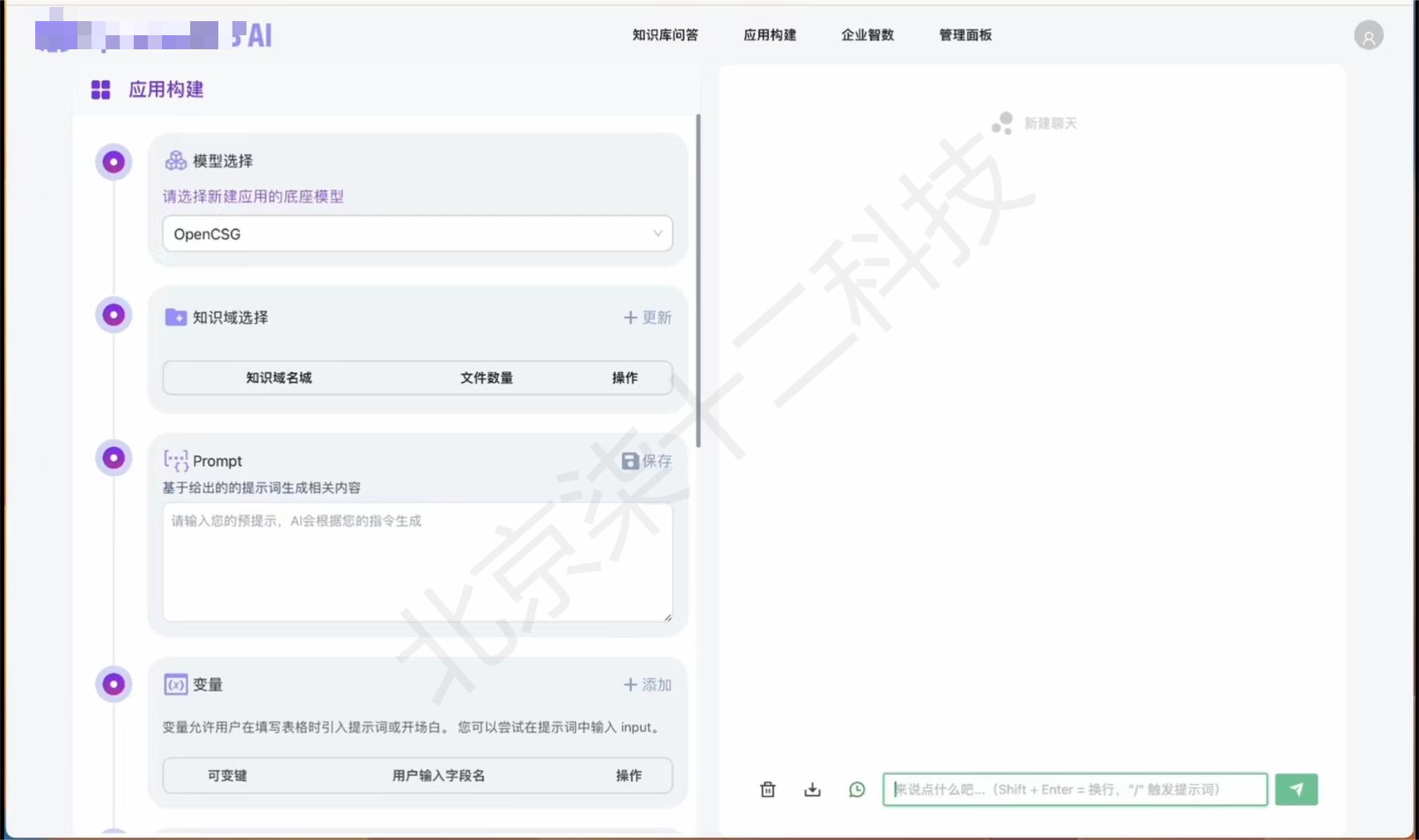Click the download chat icon
1419x840 pixels.
(x=812, y=789)
